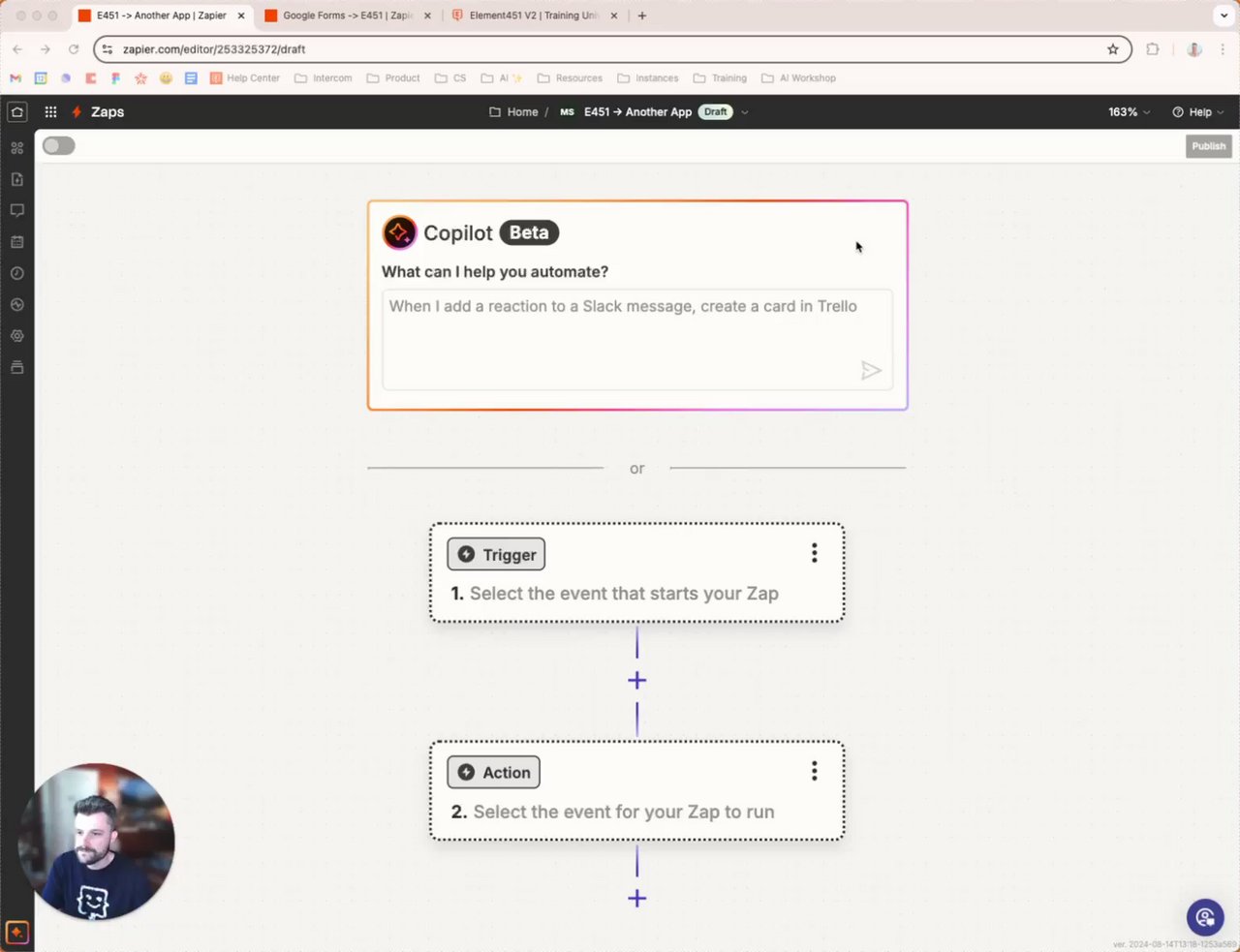Click the Draft status badge
The height and width of the screenshot is (952, 1240).
pyautogui.click(x=715, y=112)
